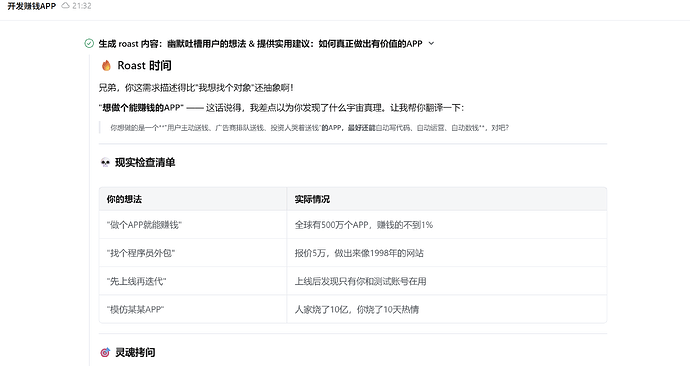Click the target icon beside 灵魂拷问

pyautogui.click(x=105, y=352)
